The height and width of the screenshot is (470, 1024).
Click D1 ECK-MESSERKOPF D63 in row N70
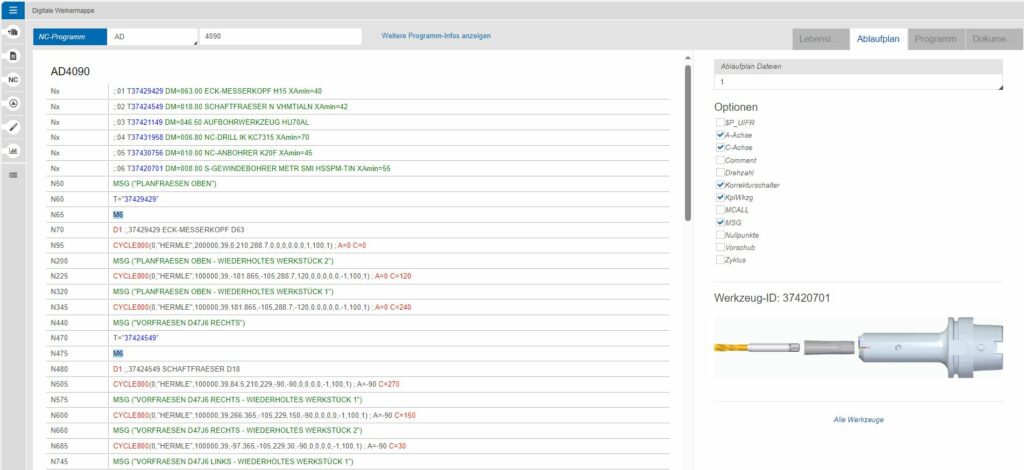(178, 230)
